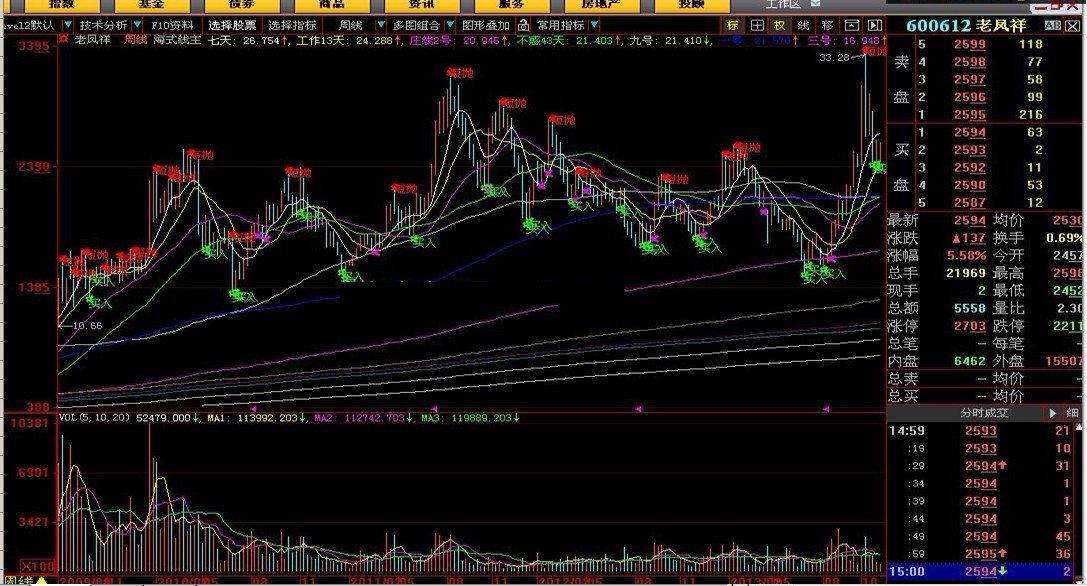Open the 商品 top tab
The width and height of the screenshot is (1087, 586).
331,5
